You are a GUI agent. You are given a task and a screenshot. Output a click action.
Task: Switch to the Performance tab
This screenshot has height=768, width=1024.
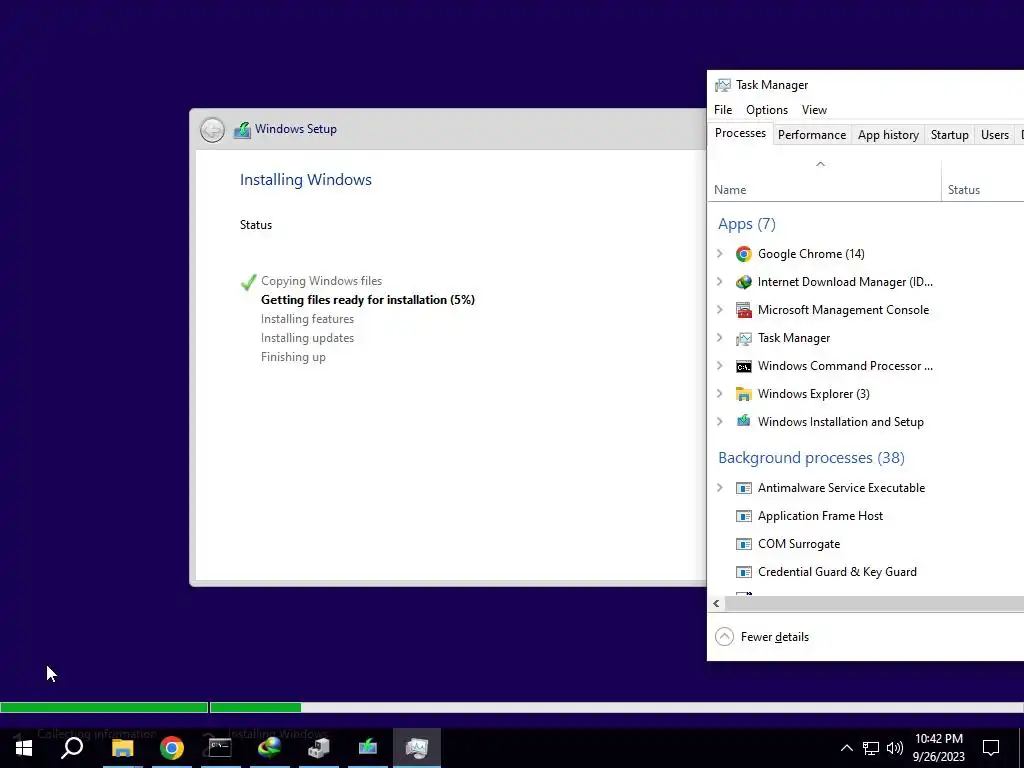coord(812,135)
